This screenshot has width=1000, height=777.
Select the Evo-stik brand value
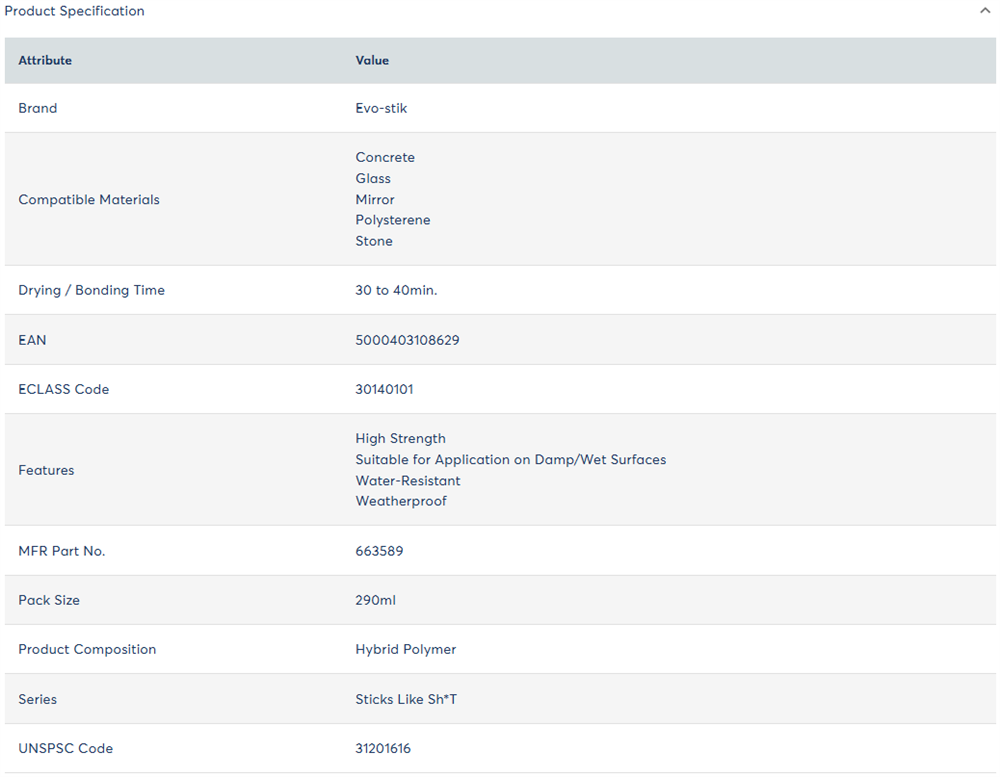381,108
